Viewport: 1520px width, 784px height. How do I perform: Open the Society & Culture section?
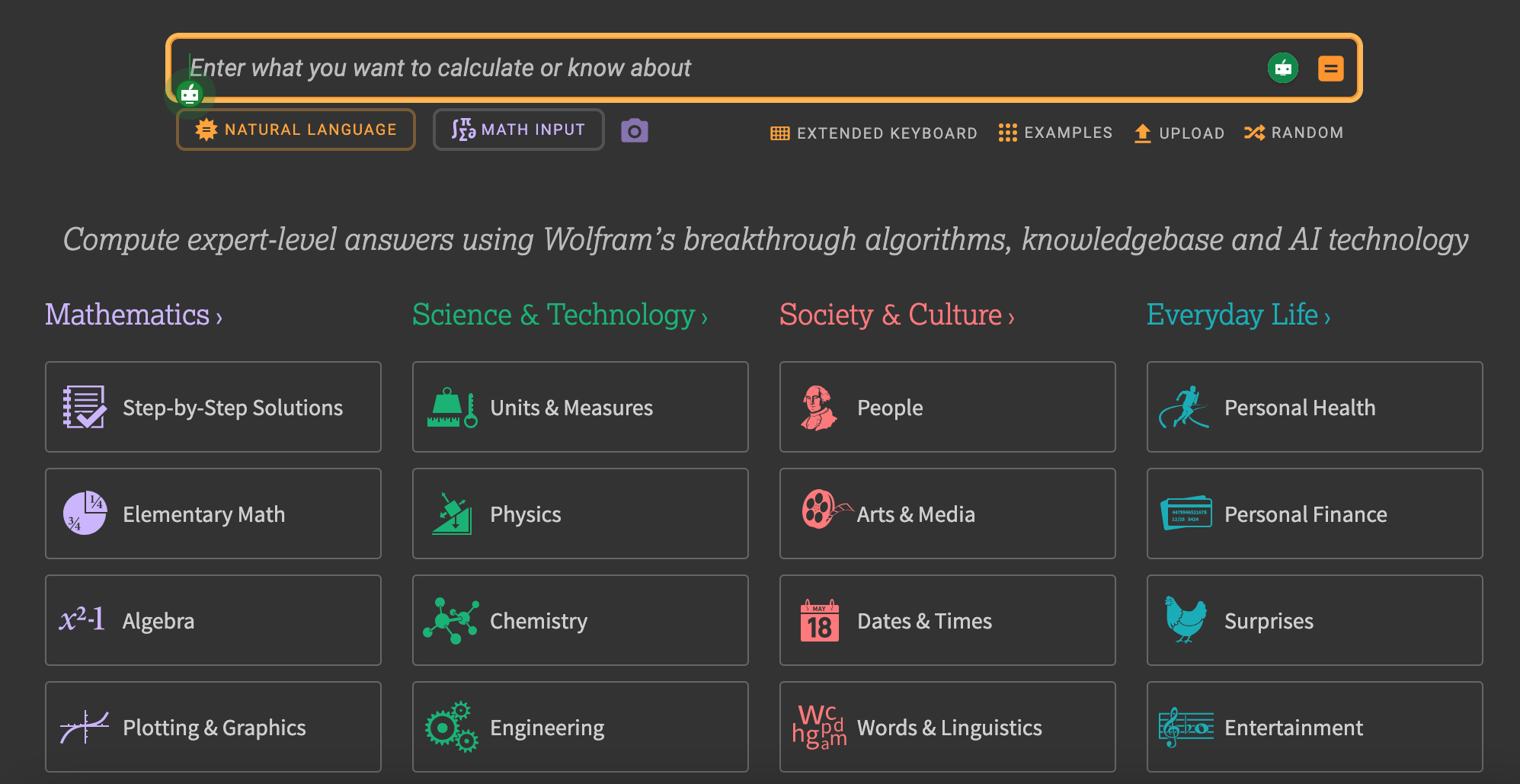896,315
